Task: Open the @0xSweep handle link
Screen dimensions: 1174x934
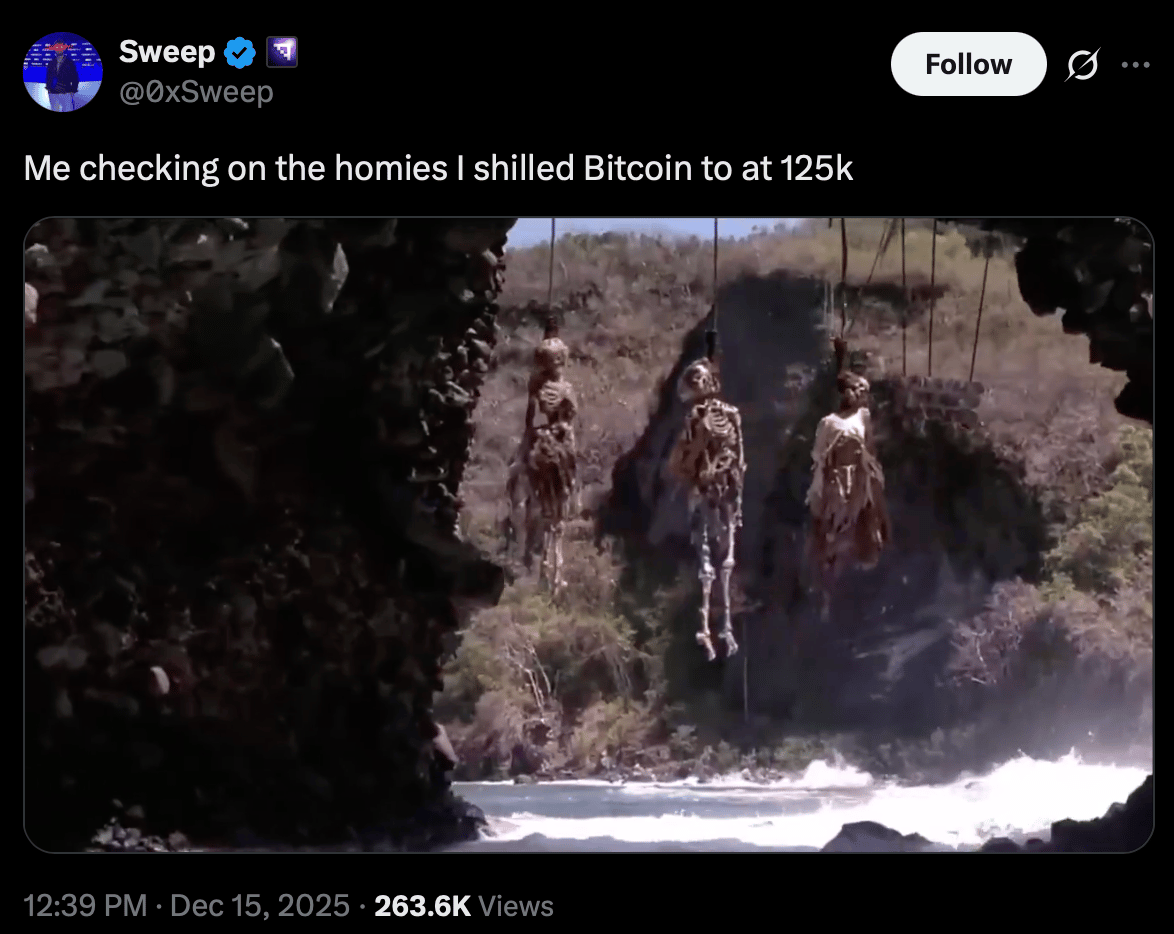Action: 196,92
